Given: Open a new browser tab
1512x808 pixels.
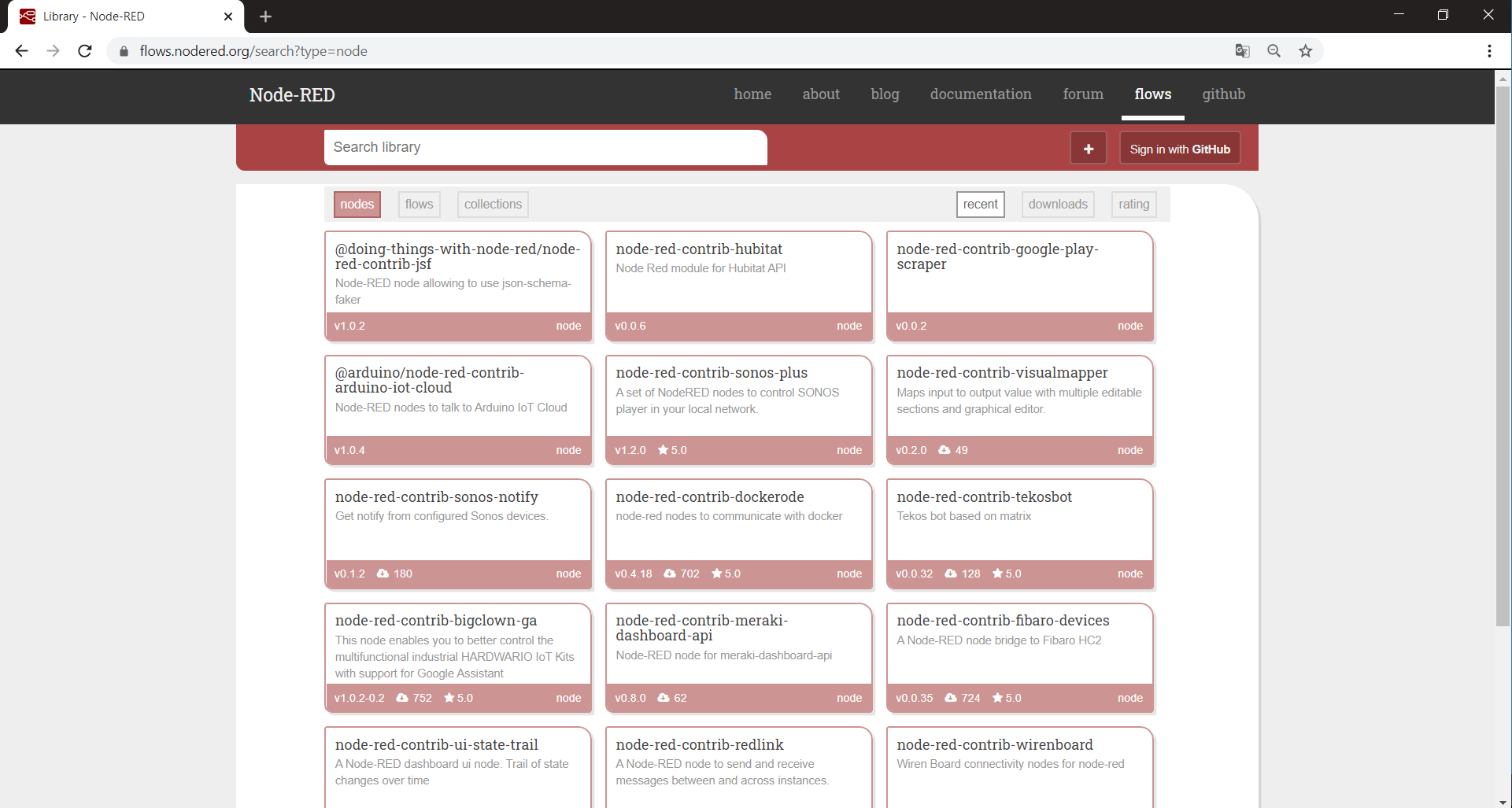Looking at the screenshot, I should click(265, 17).
